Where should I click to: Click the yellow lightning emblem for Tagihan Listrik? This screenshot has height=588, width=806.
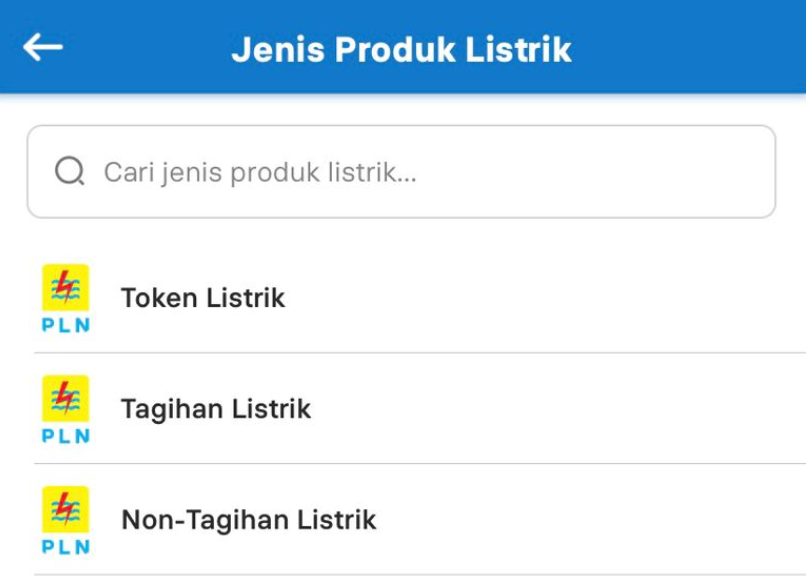pos(66,399)
